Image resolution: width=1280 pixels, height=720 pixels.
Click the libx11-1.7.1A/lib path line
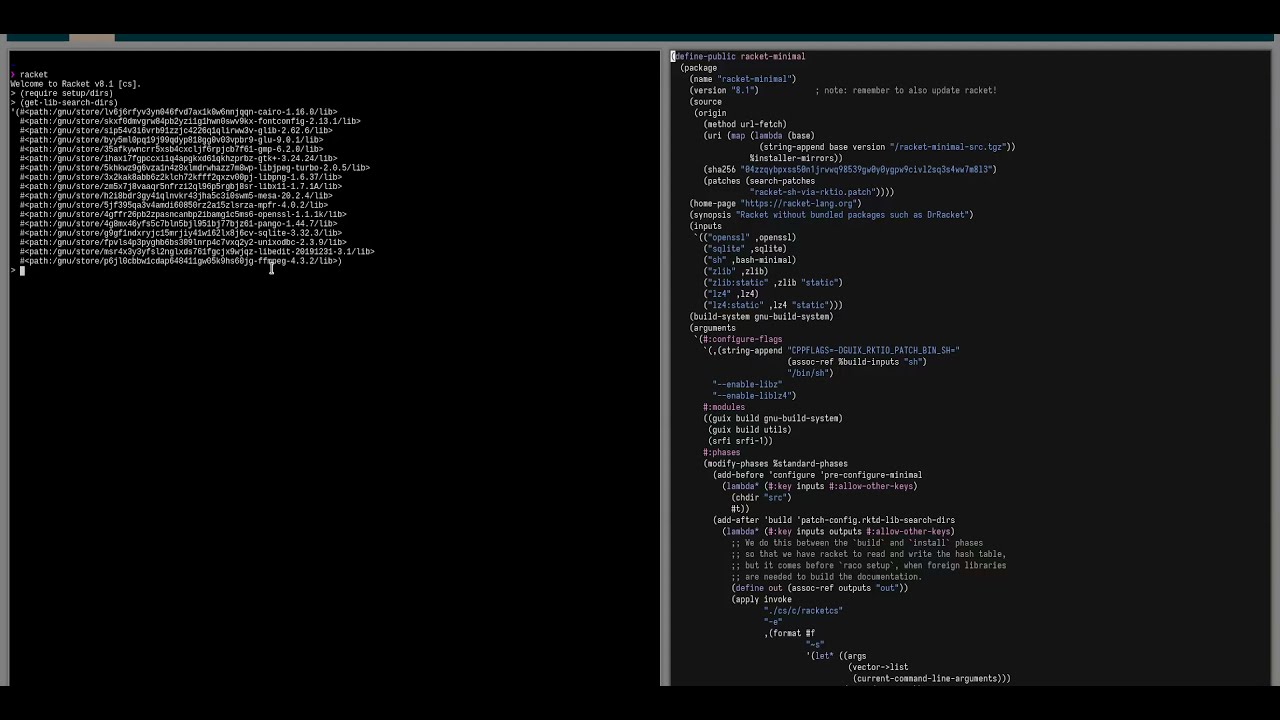pos(181,186)
